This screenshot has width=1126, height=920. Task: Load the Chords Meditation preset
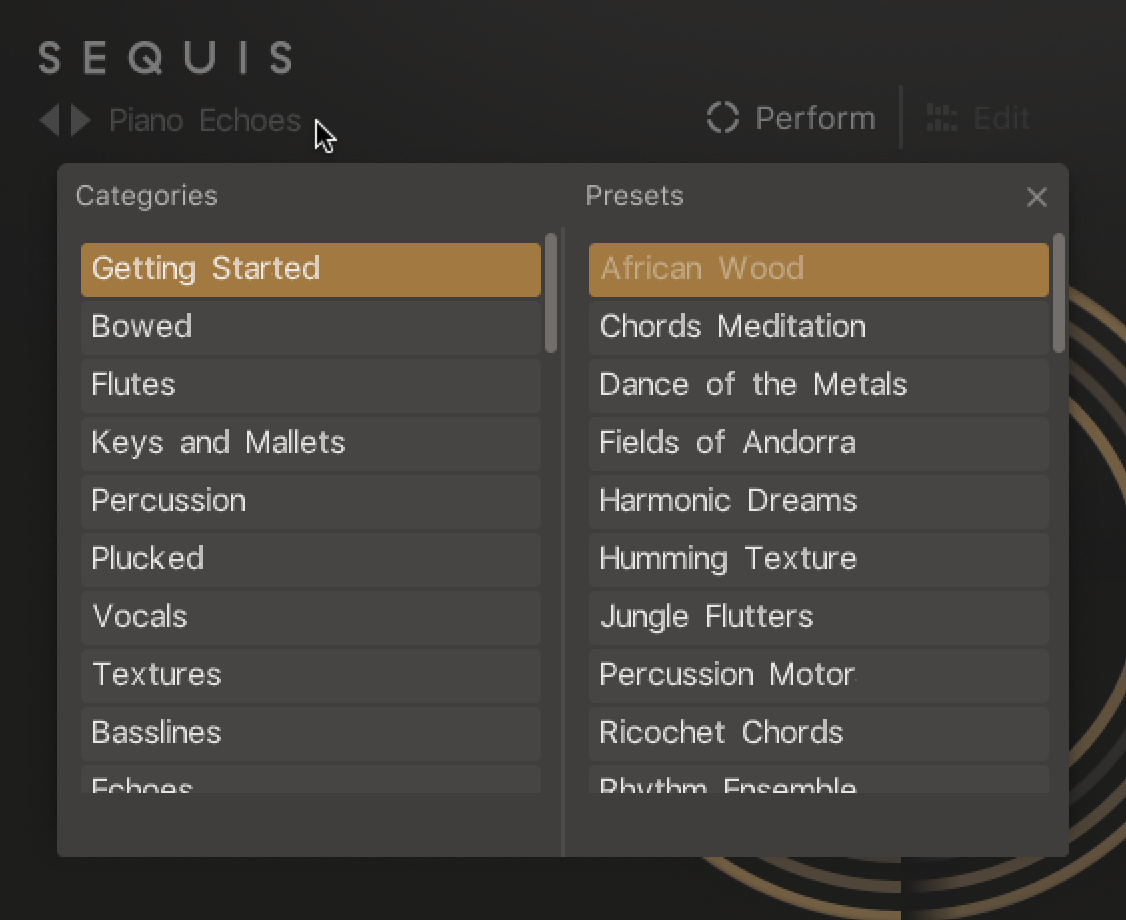pyautogui.click(x=818, y=327)
